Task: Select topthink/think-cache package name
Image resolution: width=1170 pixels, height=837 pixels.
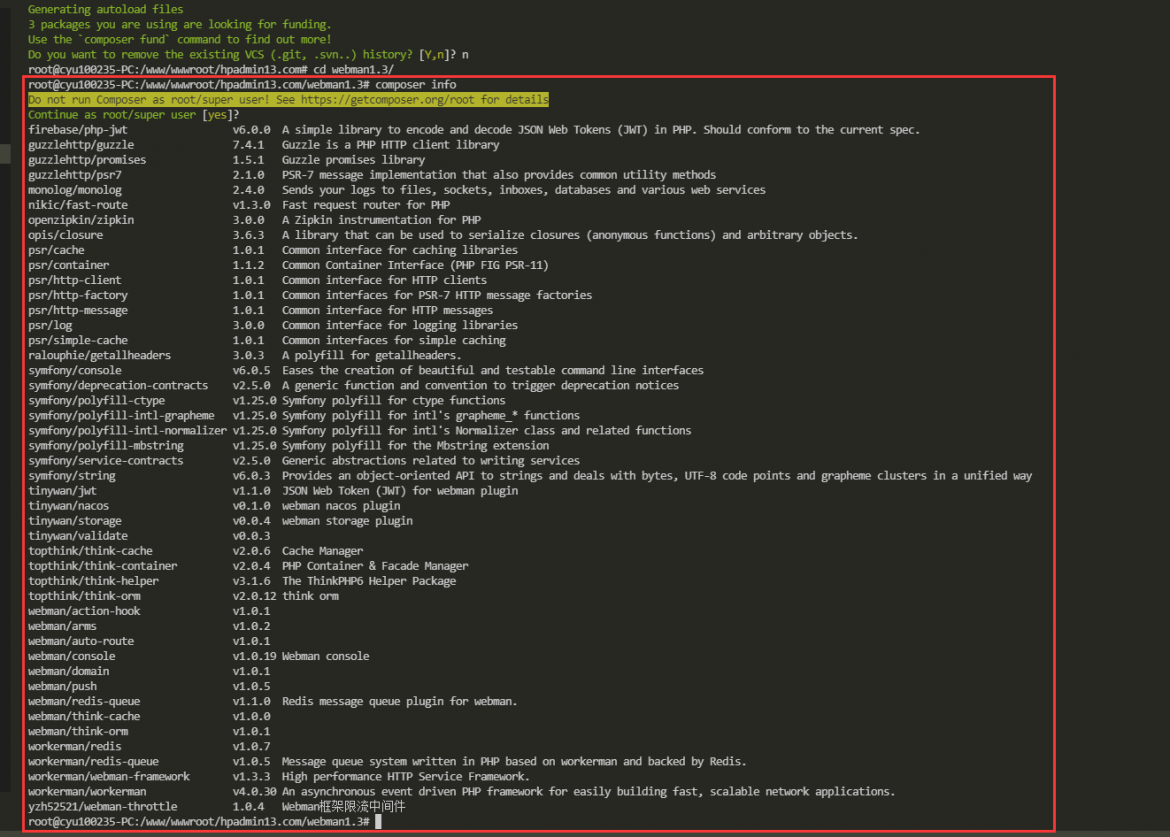Action: point(90,551)
